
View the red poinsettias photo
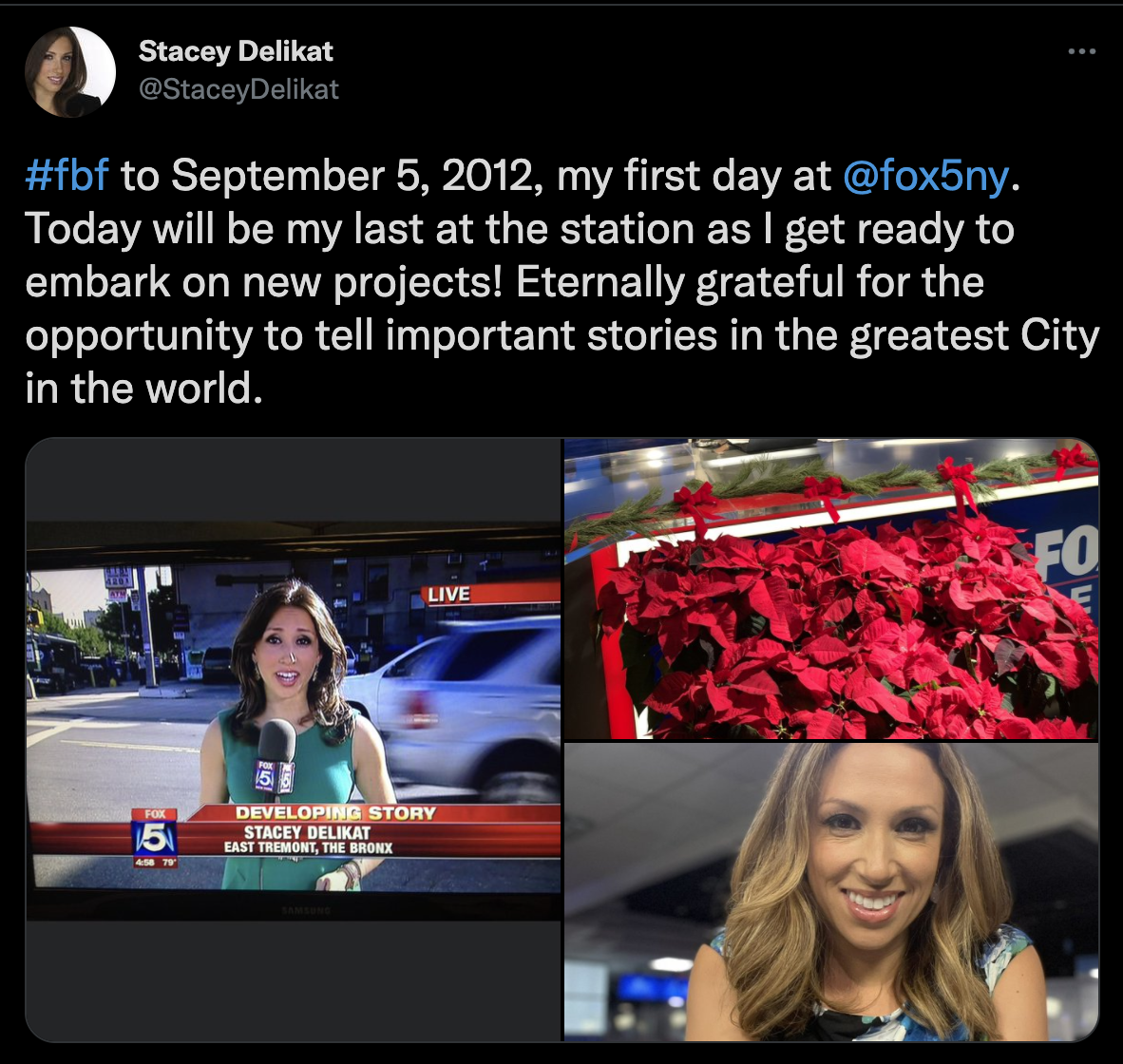[x=830, y=589]
